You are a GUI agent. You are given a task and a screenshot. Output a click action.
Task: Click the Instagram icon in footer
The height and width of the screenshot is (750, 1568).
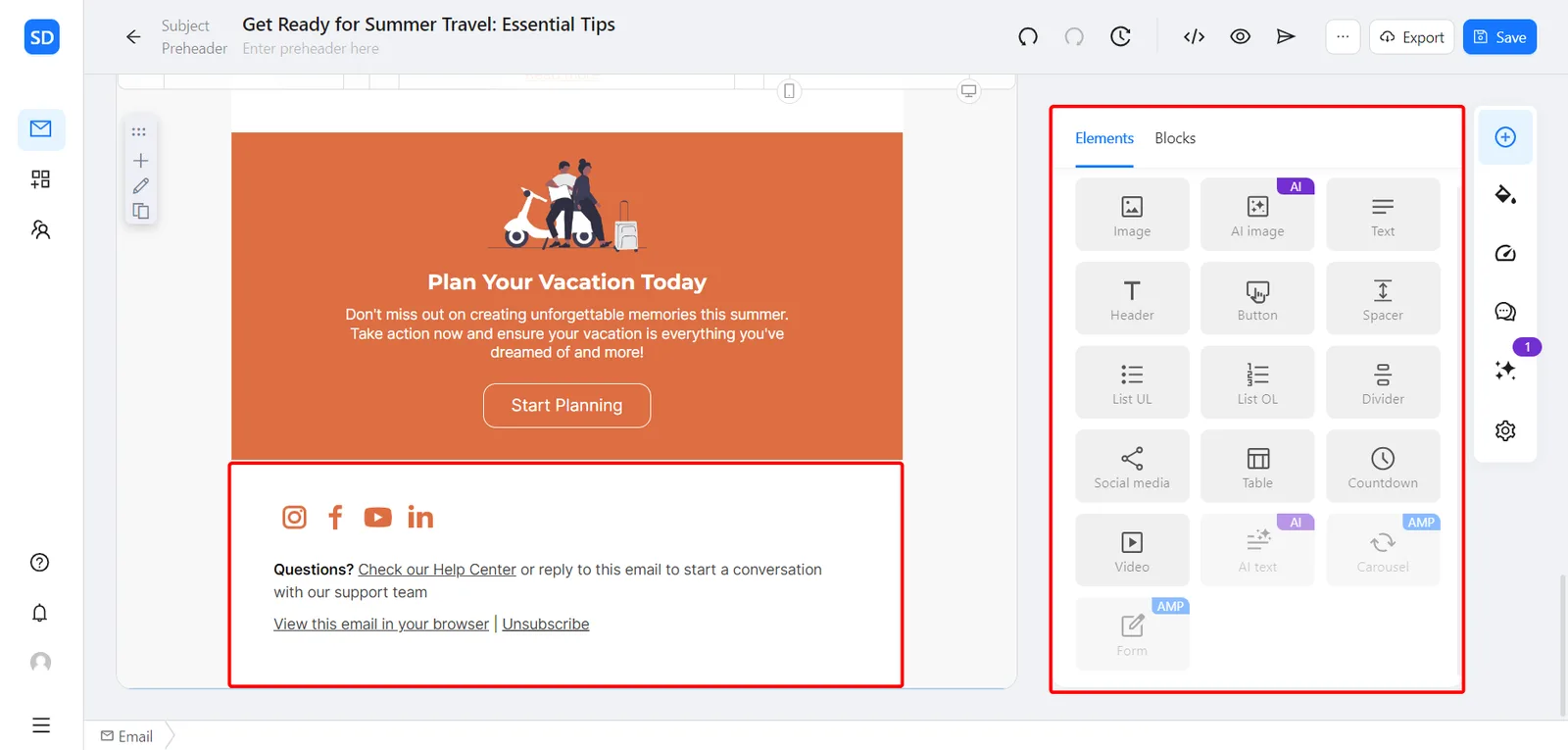pos(294,517)
